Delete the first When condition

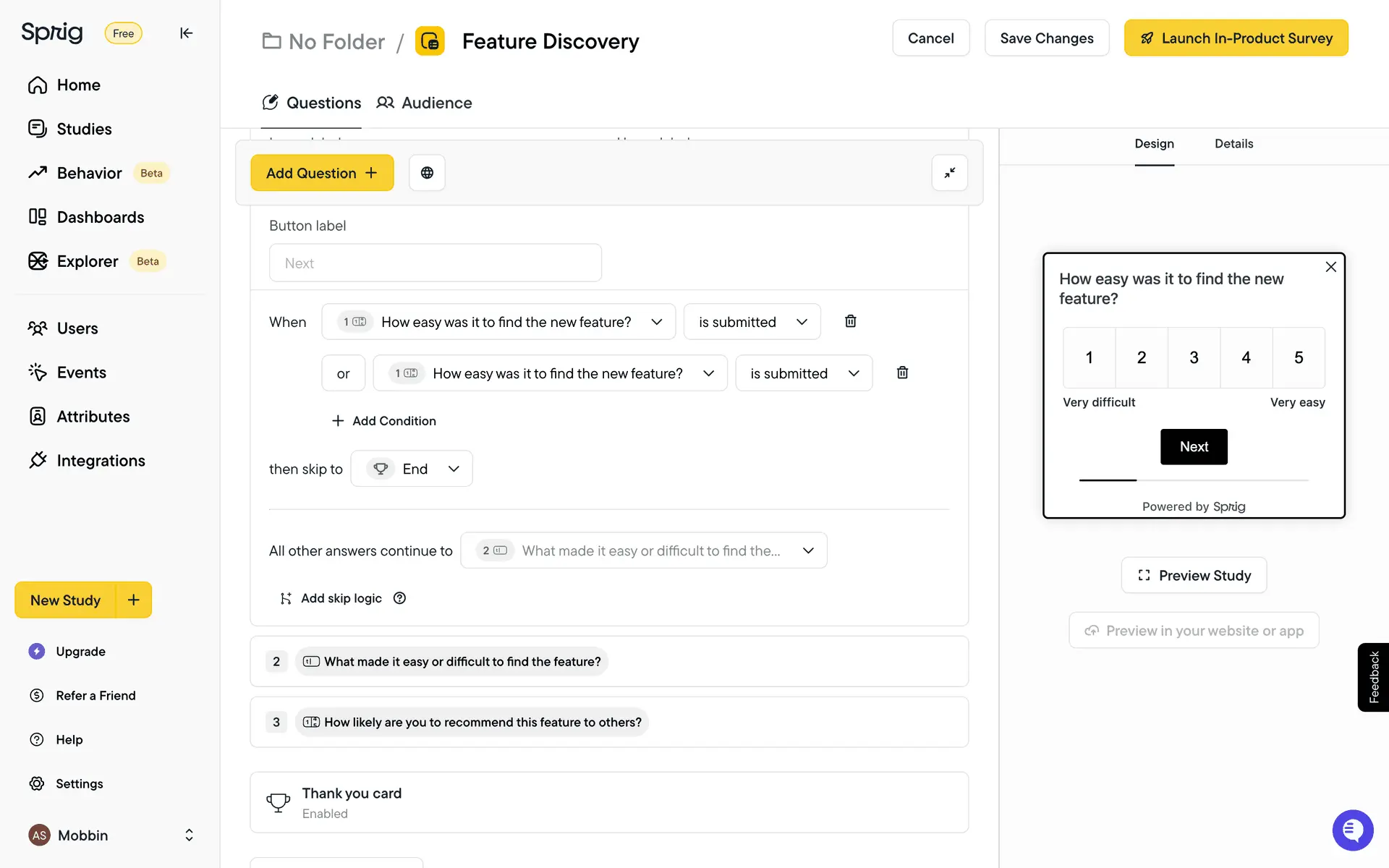851,321
